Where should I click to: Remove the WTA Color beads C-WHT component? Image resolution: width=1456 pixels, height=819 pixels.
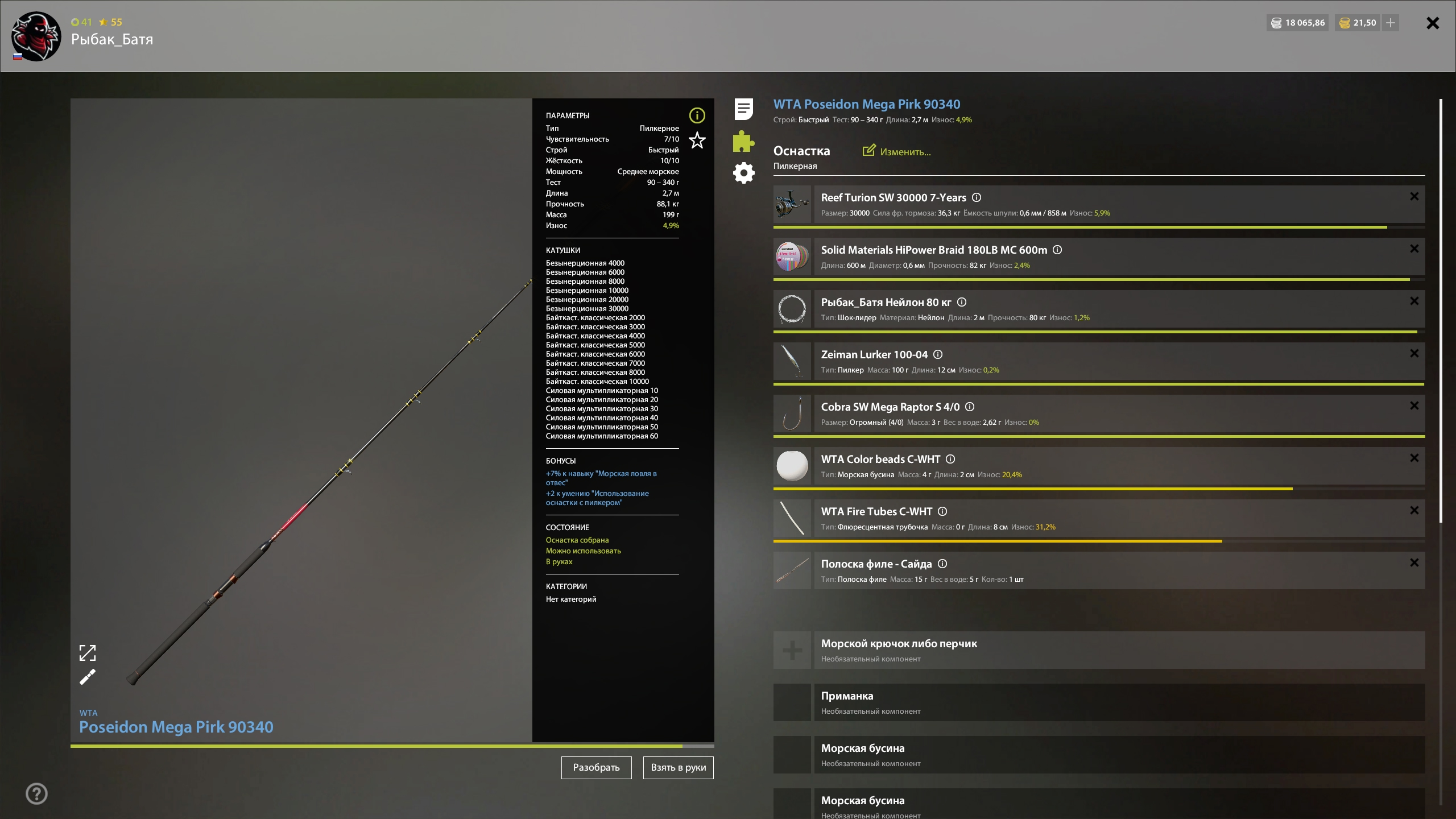[1414, 458]
